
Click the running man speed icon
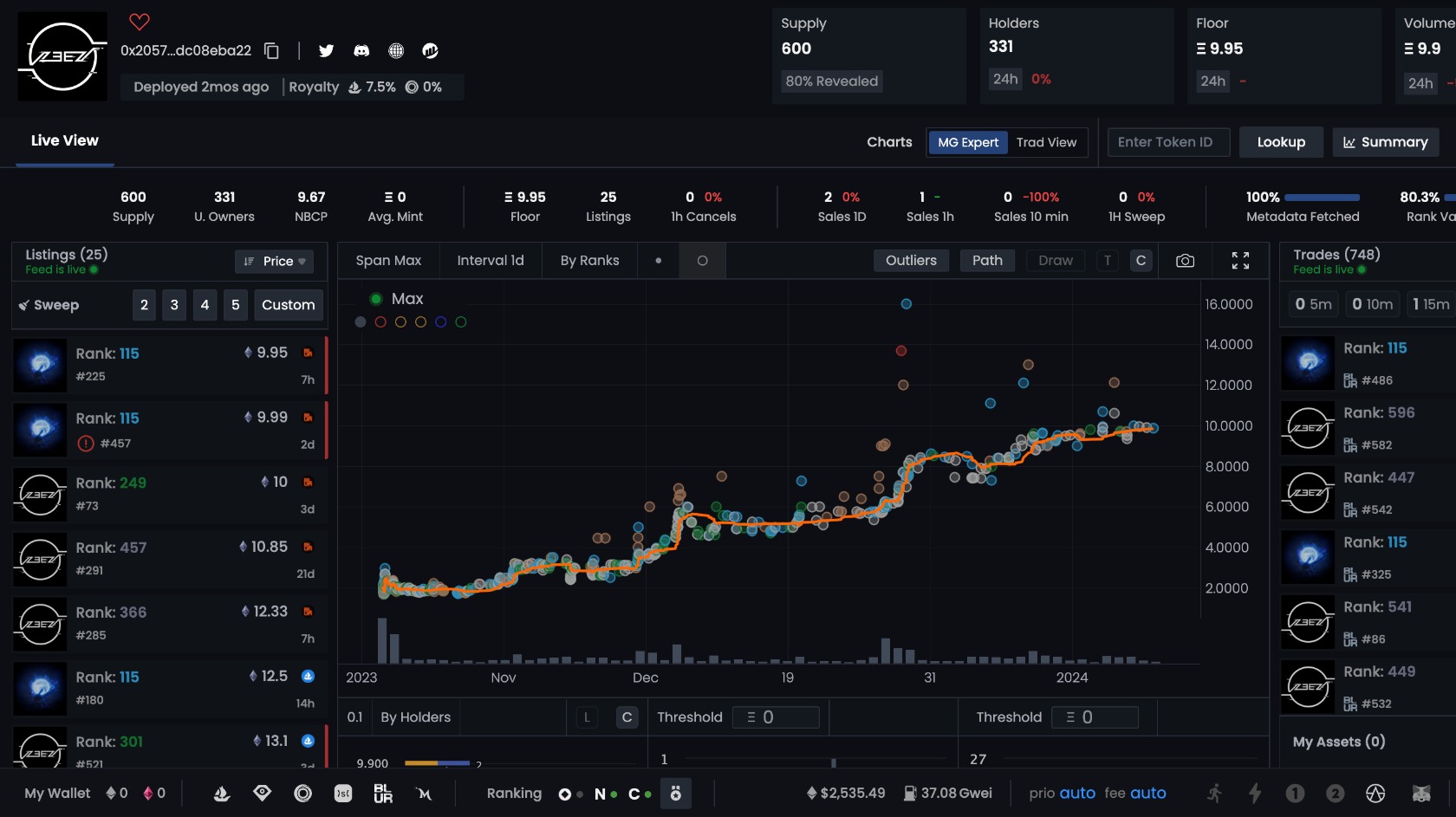click(1214, 793)
